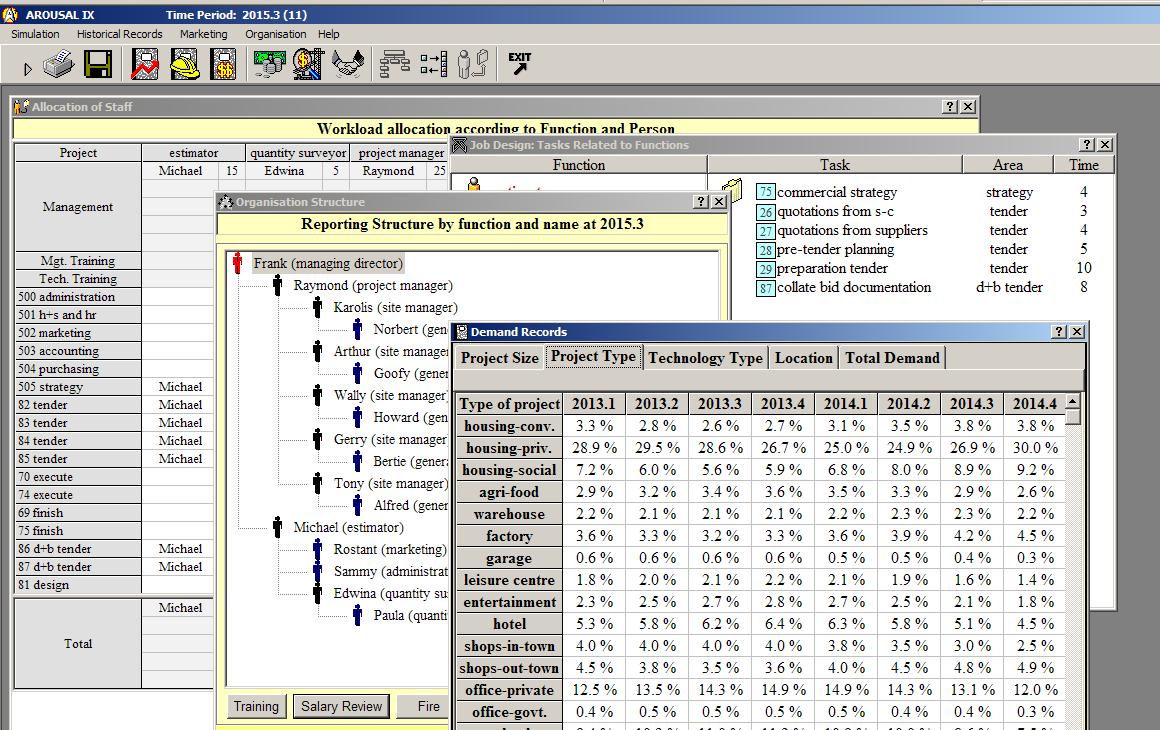Open the Historical Records menu
Viewport: 1160px width, 730px height.
click(x=119, y=34)
